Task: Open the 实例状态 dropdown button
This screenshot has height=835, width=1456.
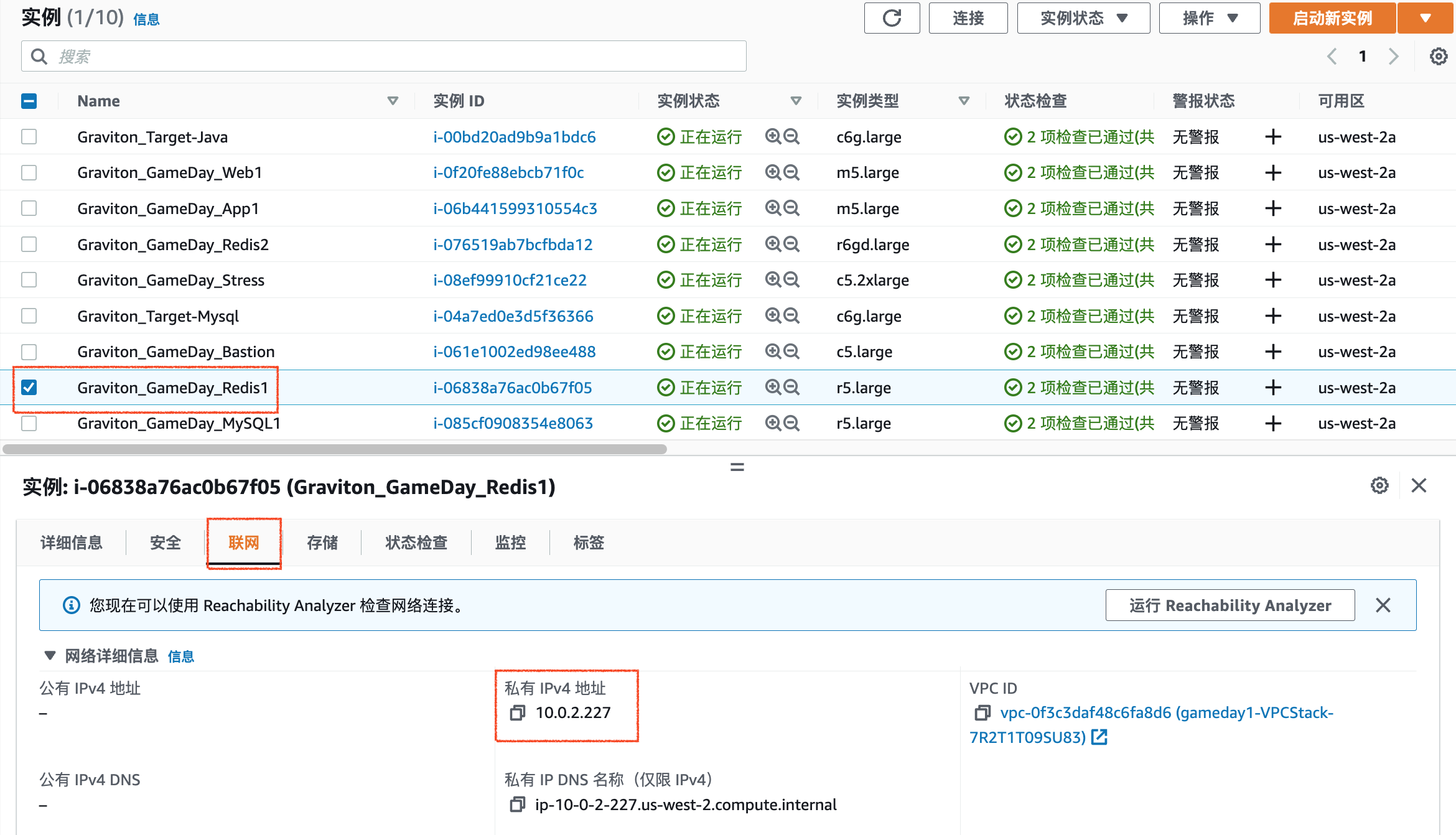Action: pos(1083,18)
